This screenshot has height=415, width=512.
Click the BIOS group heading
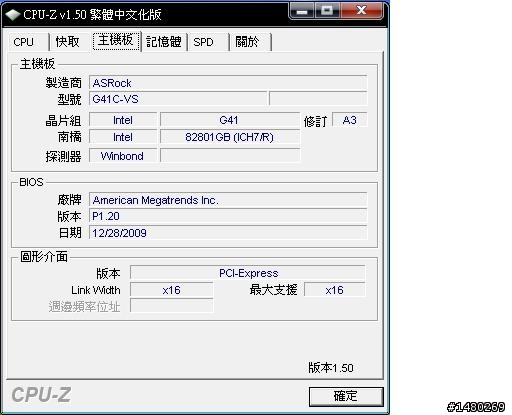[x=31, y=182]
